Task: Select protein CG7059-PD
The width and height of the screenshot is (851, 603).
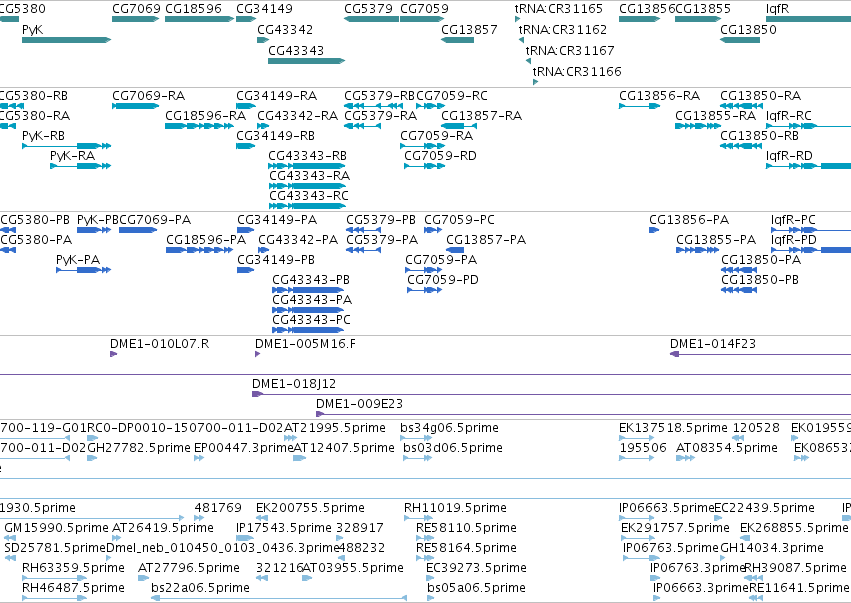Action: coord(424,290)
